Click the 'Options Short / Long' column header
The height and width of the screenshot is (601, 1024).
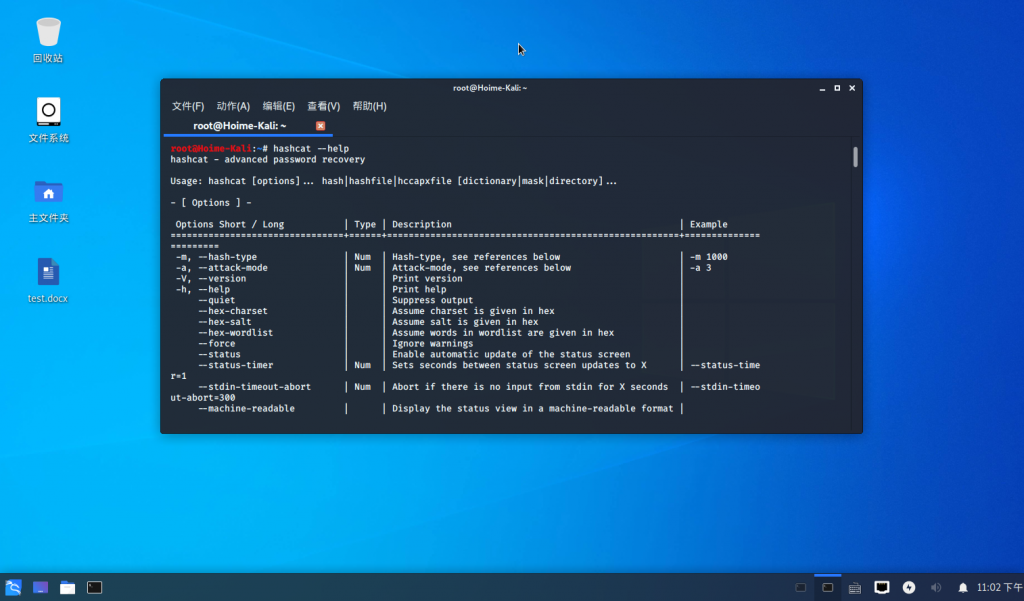click(x=230, y=224)
